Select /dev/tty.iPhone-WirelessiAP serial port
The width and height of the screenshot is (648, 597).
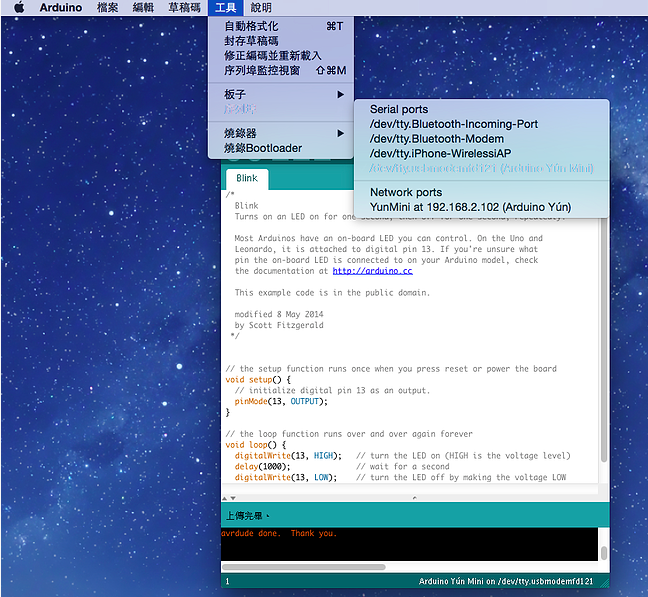pyautogui.click(x=481, y=154)
